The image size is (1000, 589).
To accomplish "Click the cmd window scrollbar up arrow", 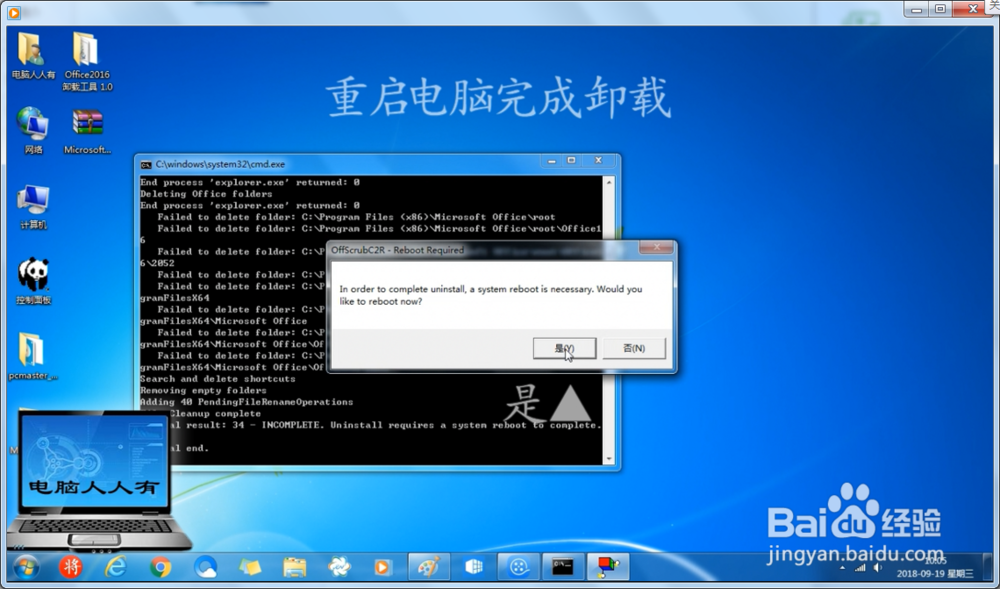I will coord(608,182).
